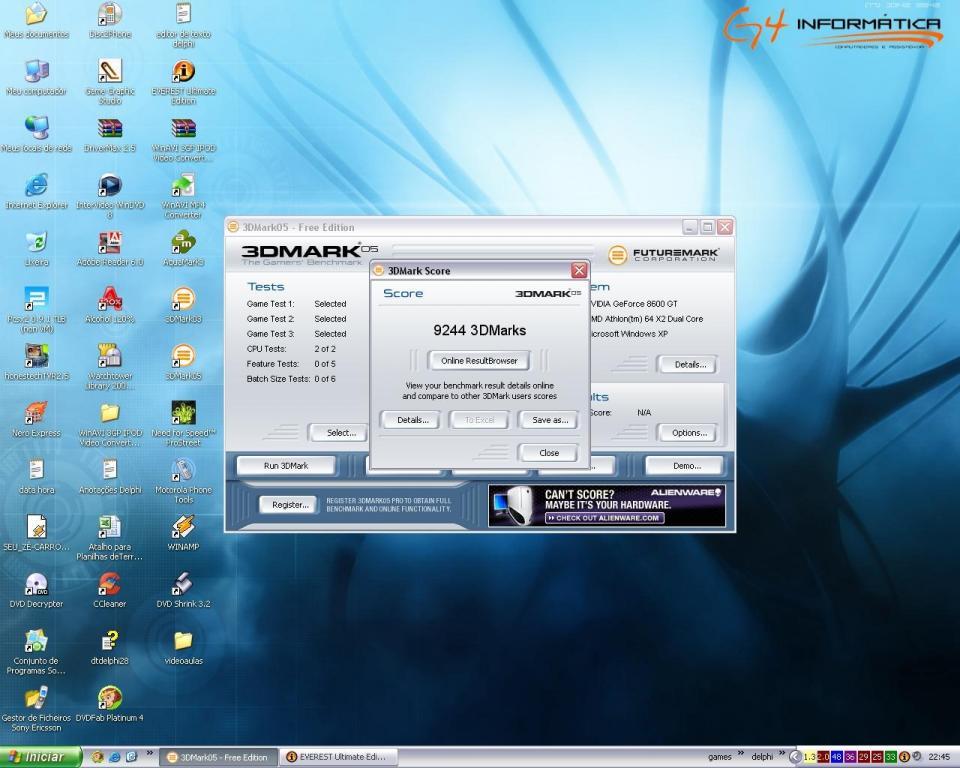Select the WINAMP desktop icon
The width and height of the screenshot is (960, 768).
click(183, 533)
